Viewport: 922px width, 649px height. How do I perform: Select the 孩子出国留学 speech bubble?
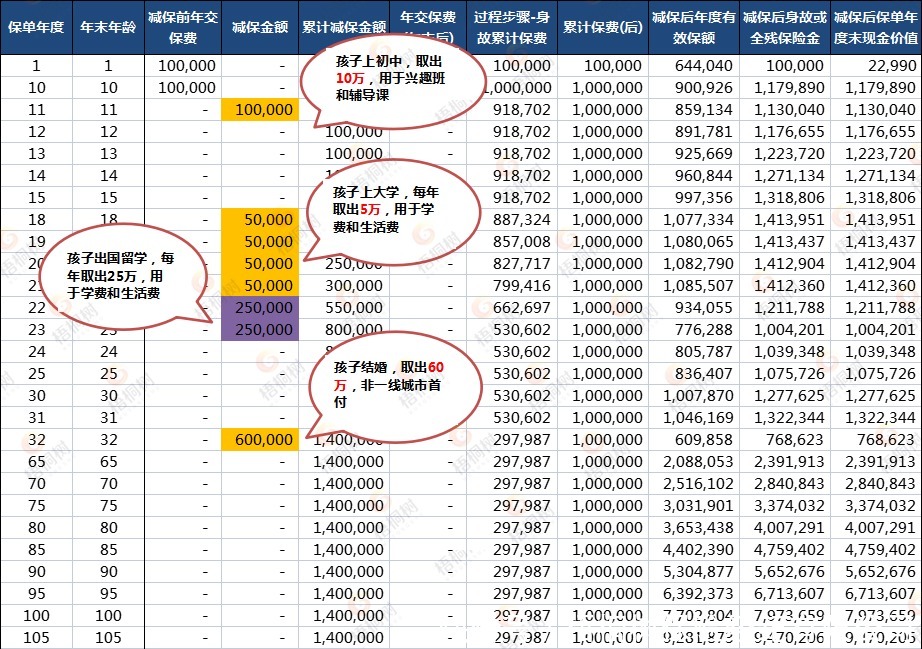click(120, 275)
